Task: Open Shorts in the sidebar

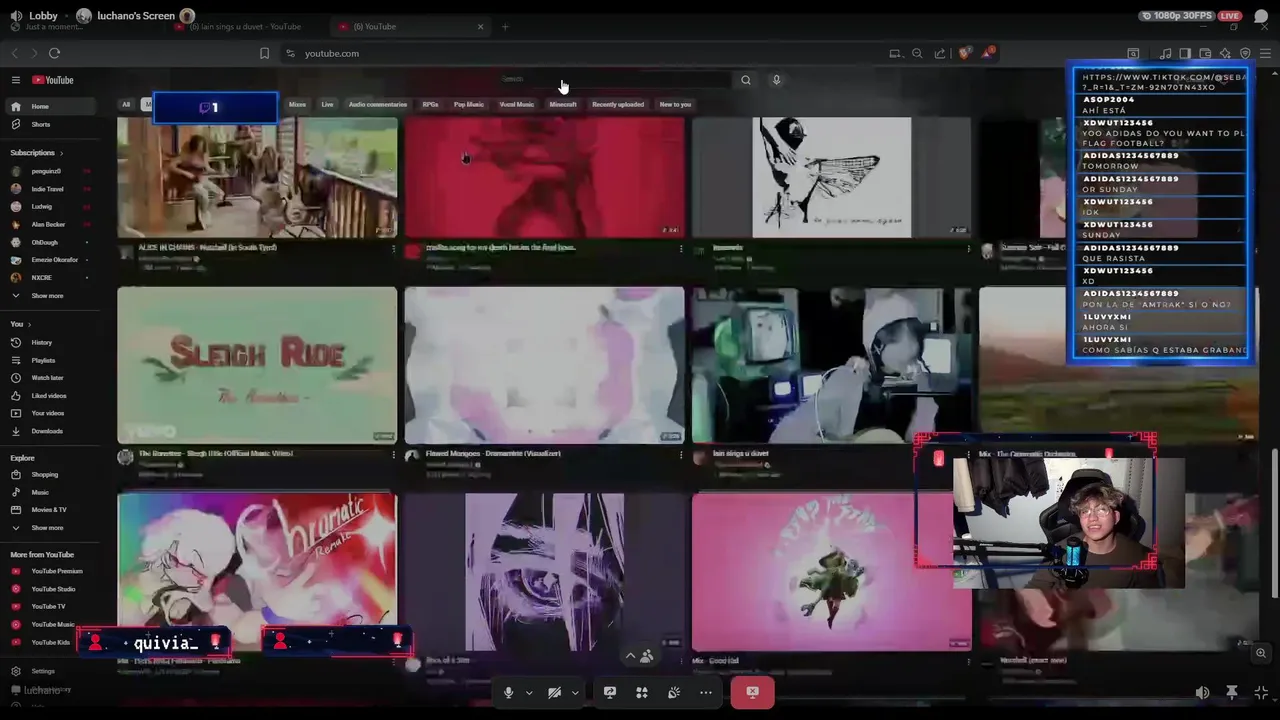Action: 50,124
